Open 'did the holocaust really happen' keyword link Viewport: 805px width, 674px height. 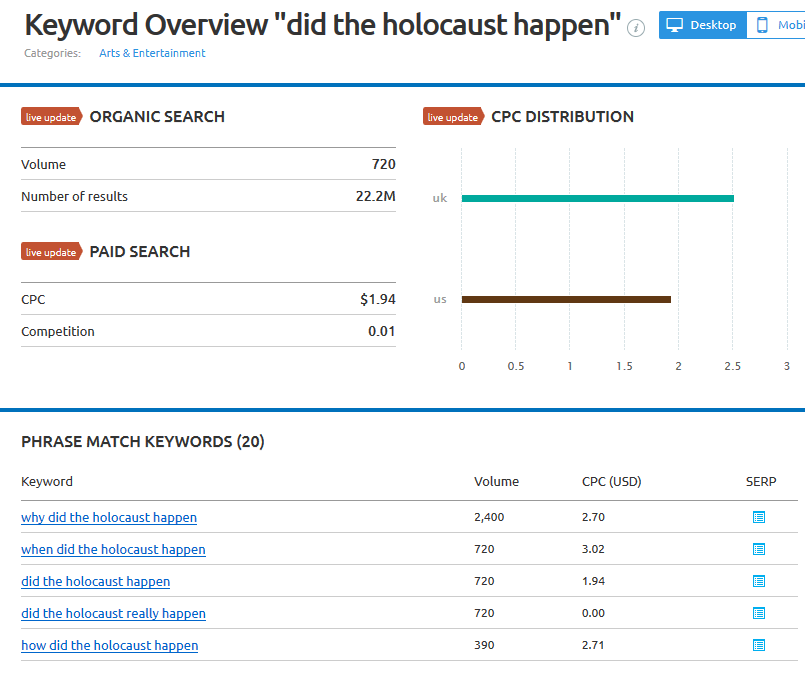tap(113, 613)
